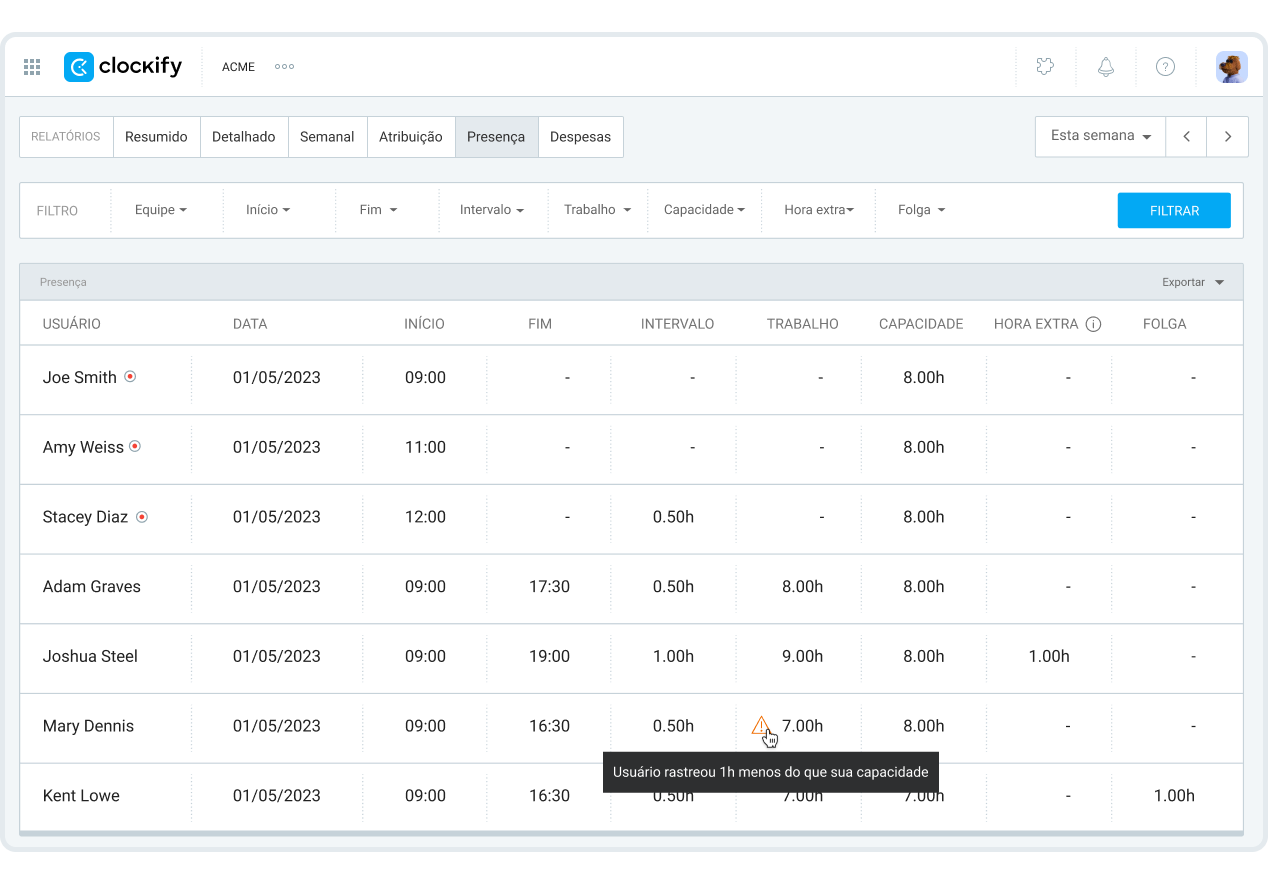
Task: Switch to the Despesas report tab
Action: point(580,137)
